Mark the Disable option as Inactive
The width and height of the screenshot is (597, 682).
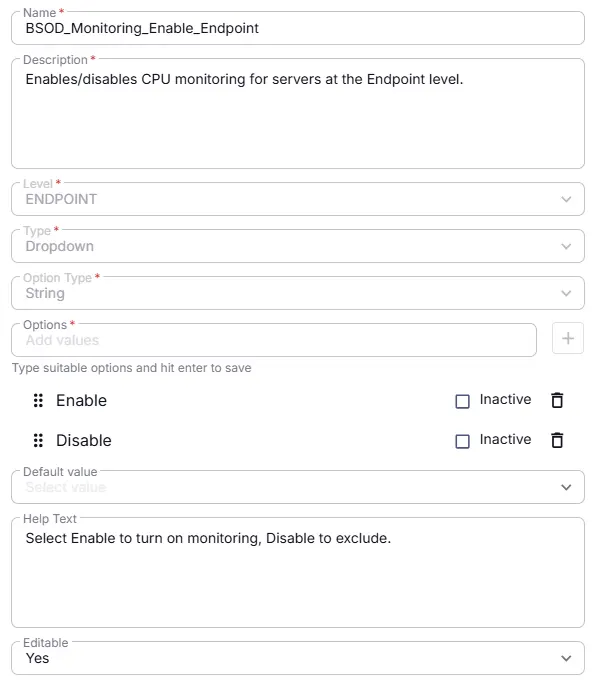[462, 441]
